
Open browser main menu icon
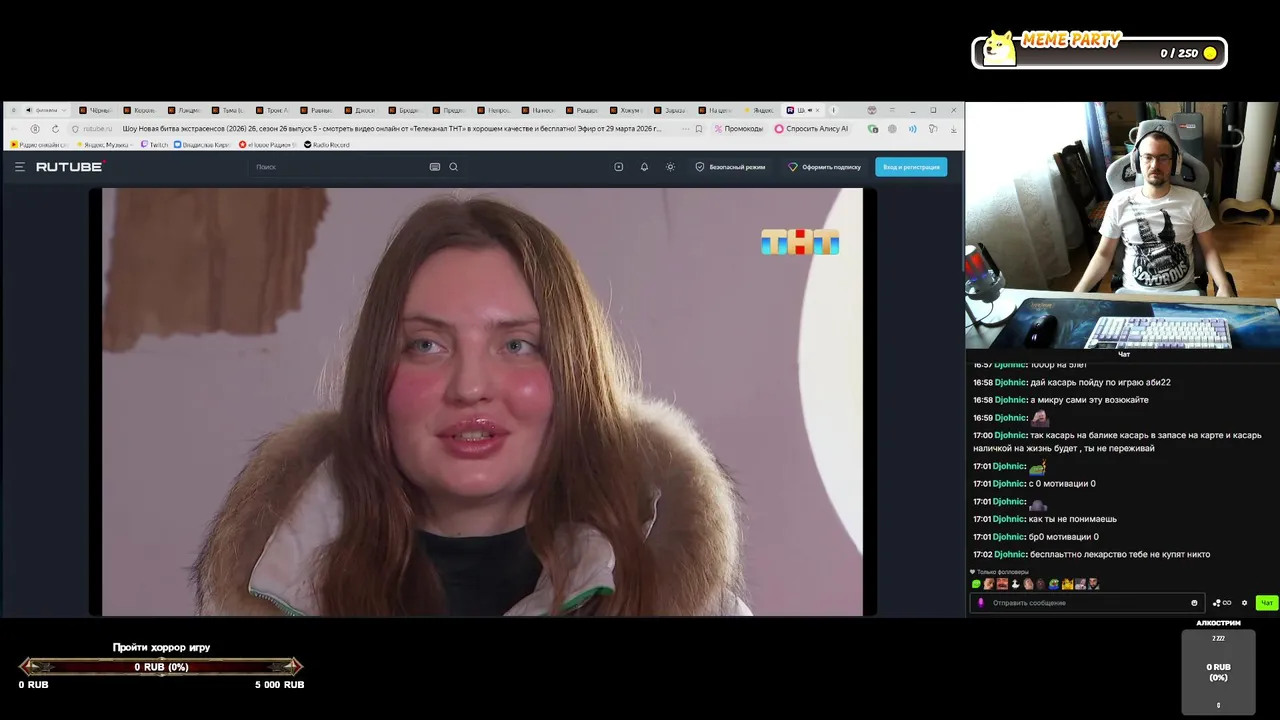coord(892,110)
